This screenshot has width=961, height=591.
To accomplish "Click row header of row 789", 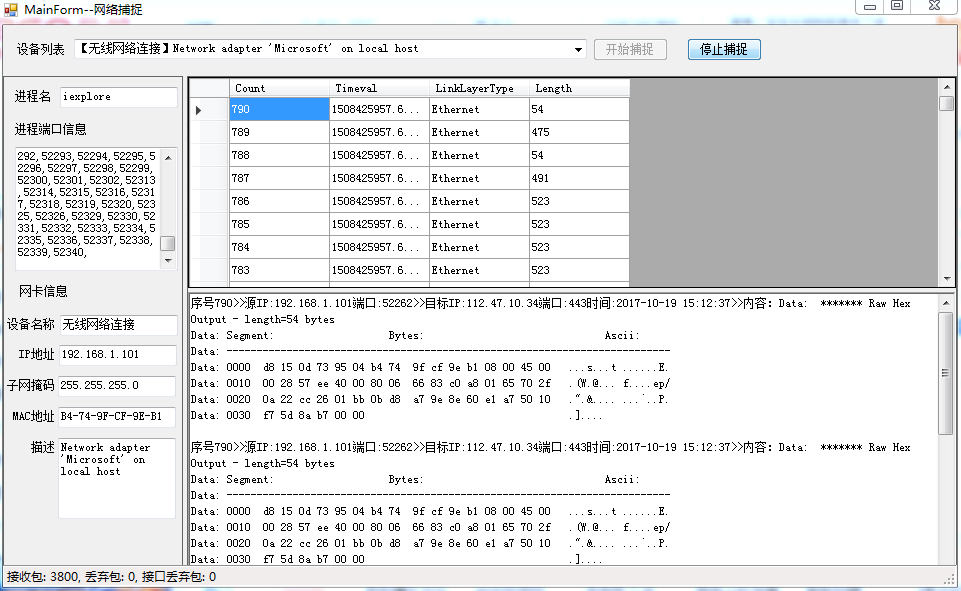I will 210,132.
